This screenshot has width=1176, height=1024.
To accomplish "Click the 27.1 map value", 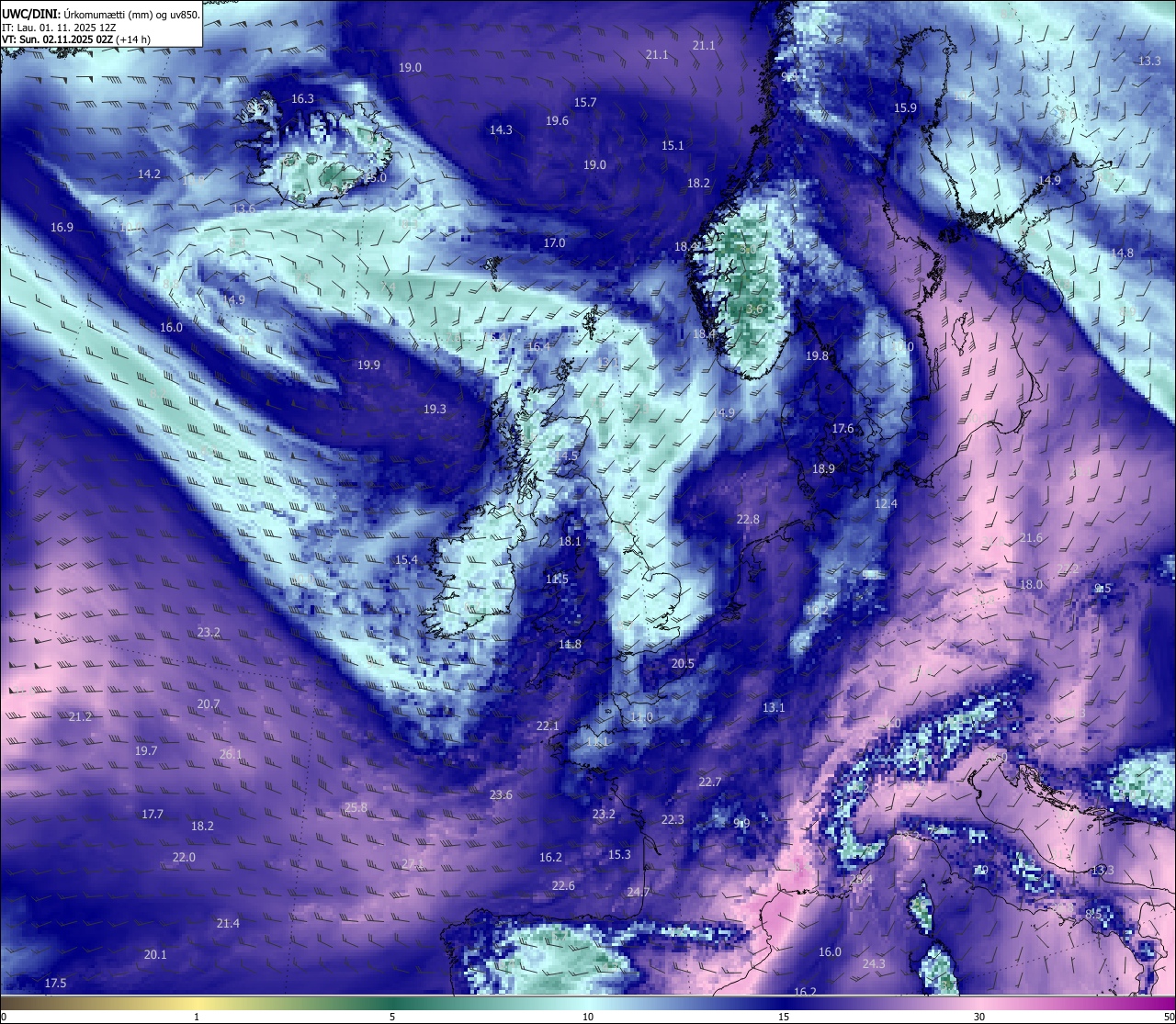I will click(413, 864).
